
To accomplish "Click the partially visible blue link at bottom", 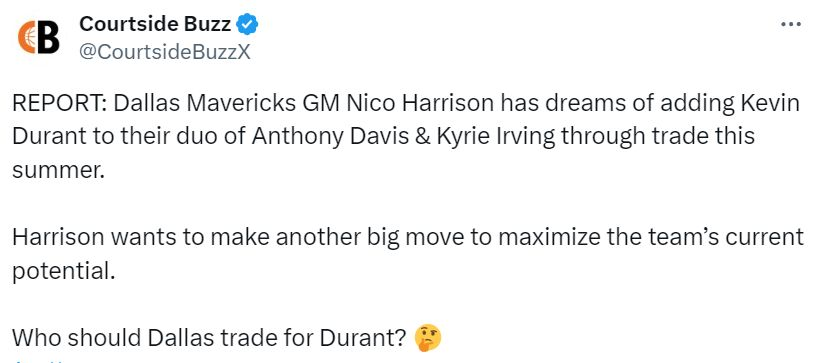I will click(38, 361).
